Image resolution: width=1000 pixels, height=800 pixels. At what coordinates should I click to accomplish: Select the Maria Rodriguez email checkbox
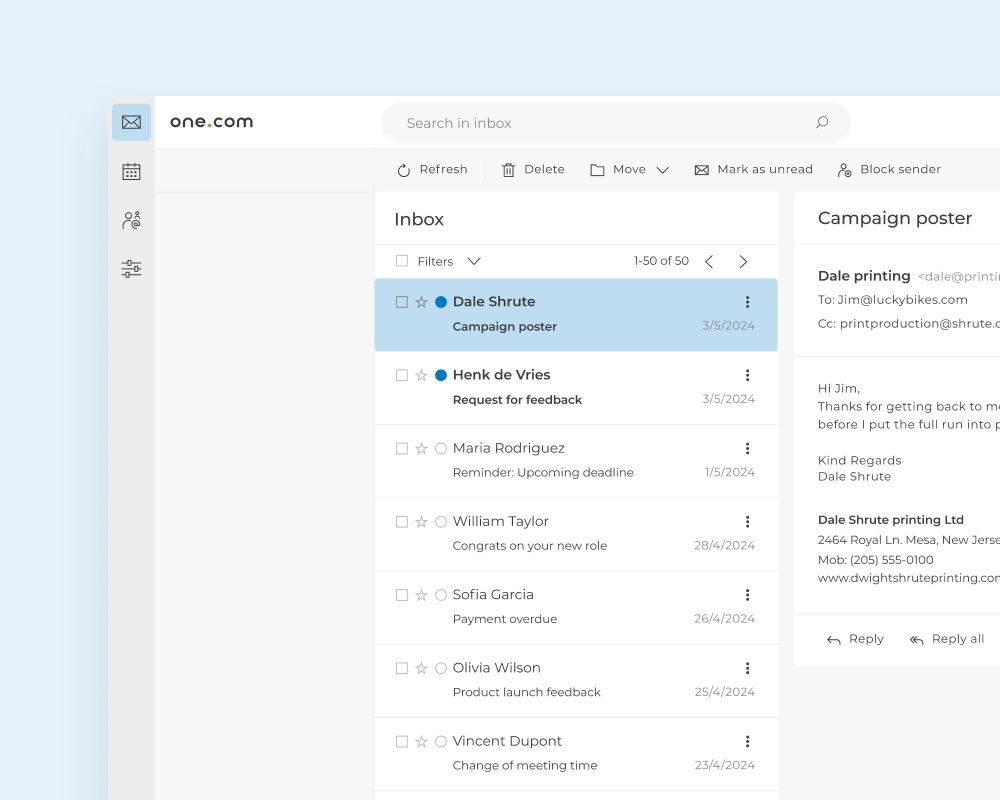[402, 448]
